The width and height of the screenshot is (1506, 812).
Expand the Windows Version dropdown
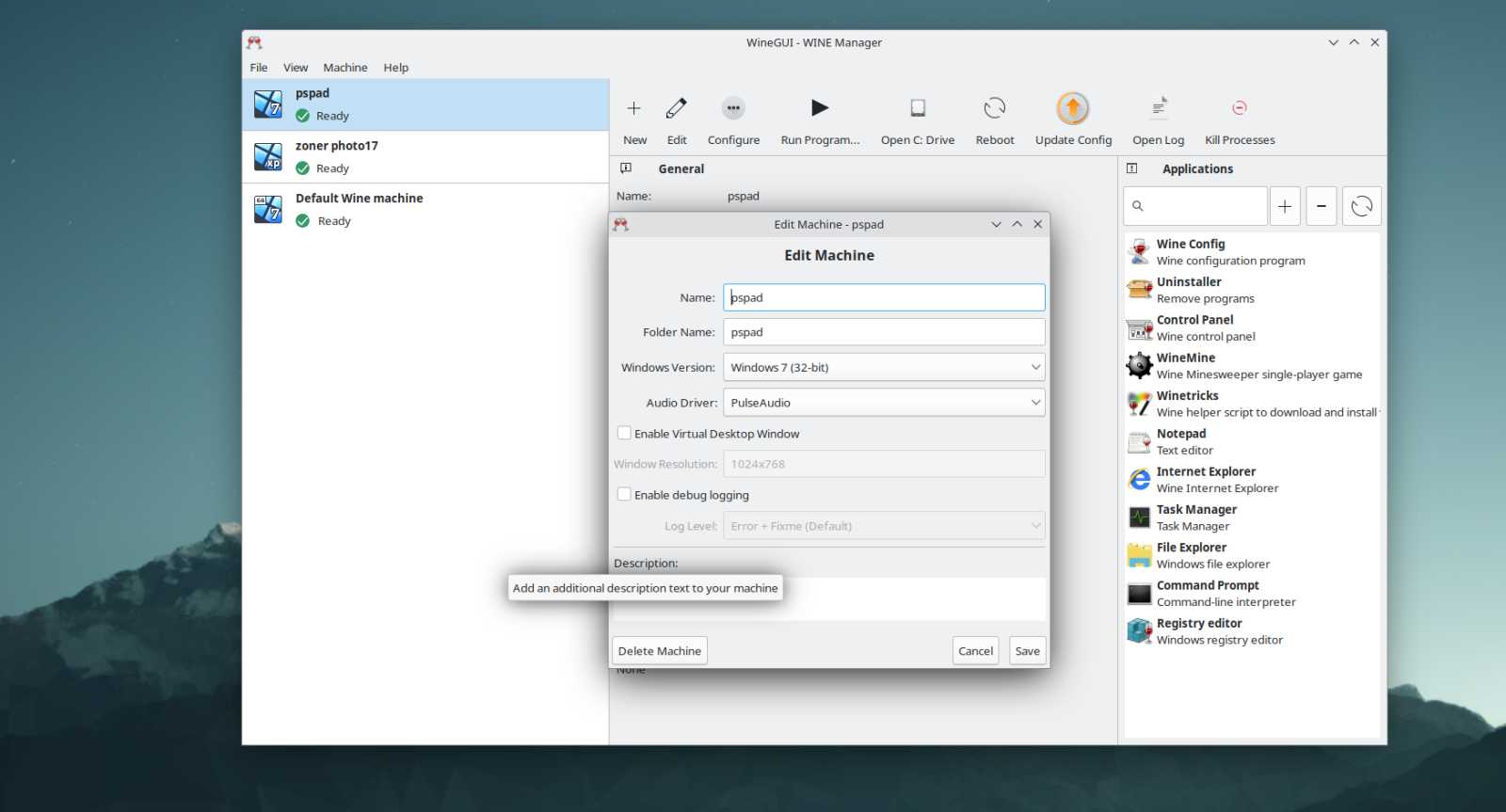[884, 367]
